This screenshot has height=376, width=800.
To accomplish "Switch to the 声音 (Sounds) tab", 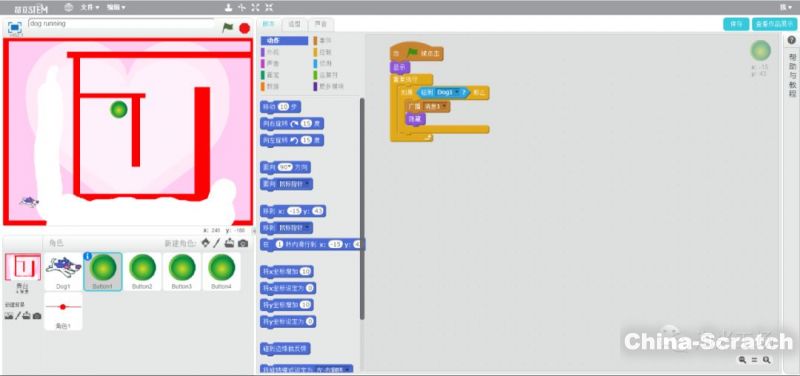I will [321, 24].
